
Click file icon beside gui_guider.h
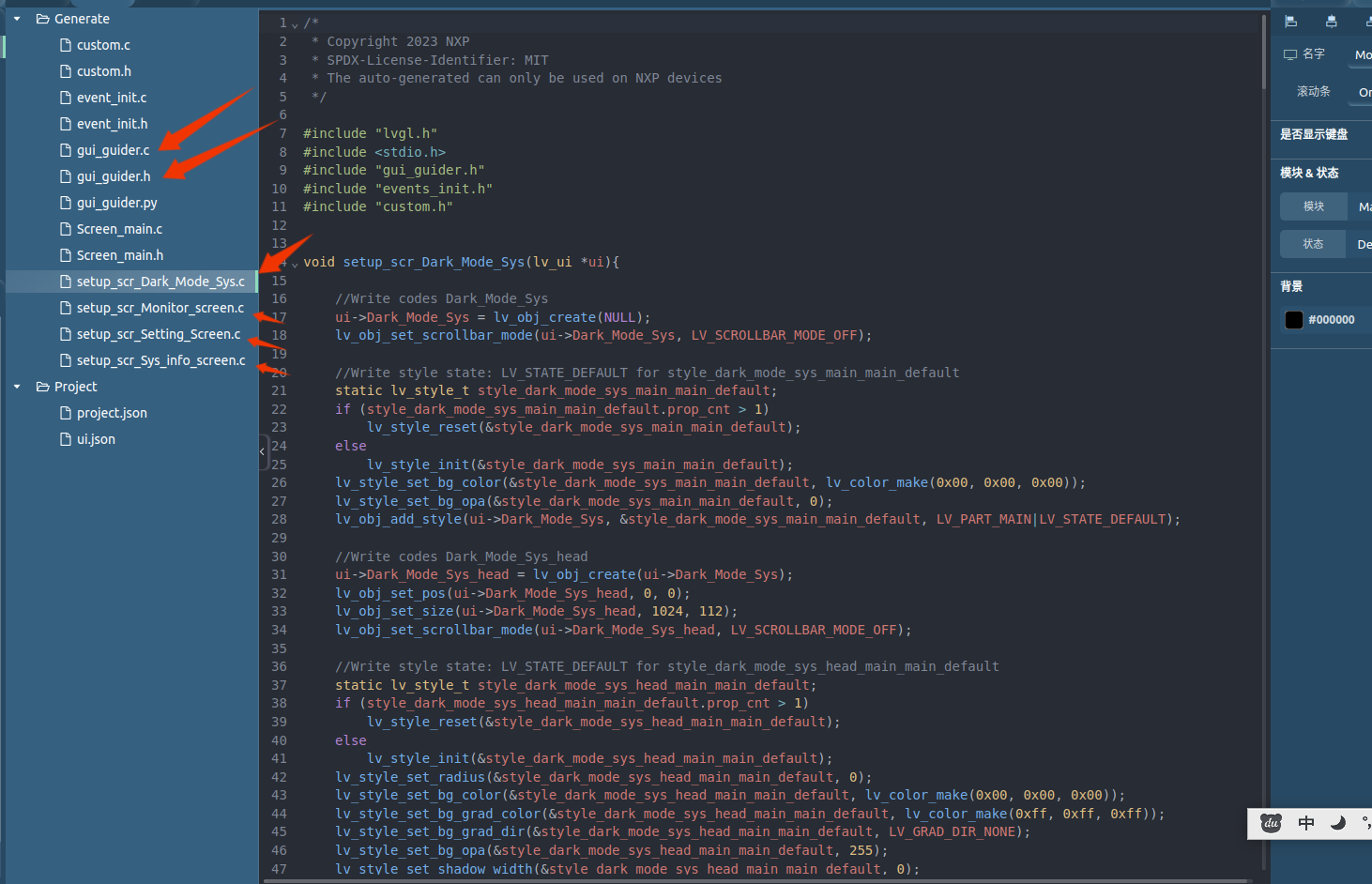pyautogui.click(x=66, y=176)
